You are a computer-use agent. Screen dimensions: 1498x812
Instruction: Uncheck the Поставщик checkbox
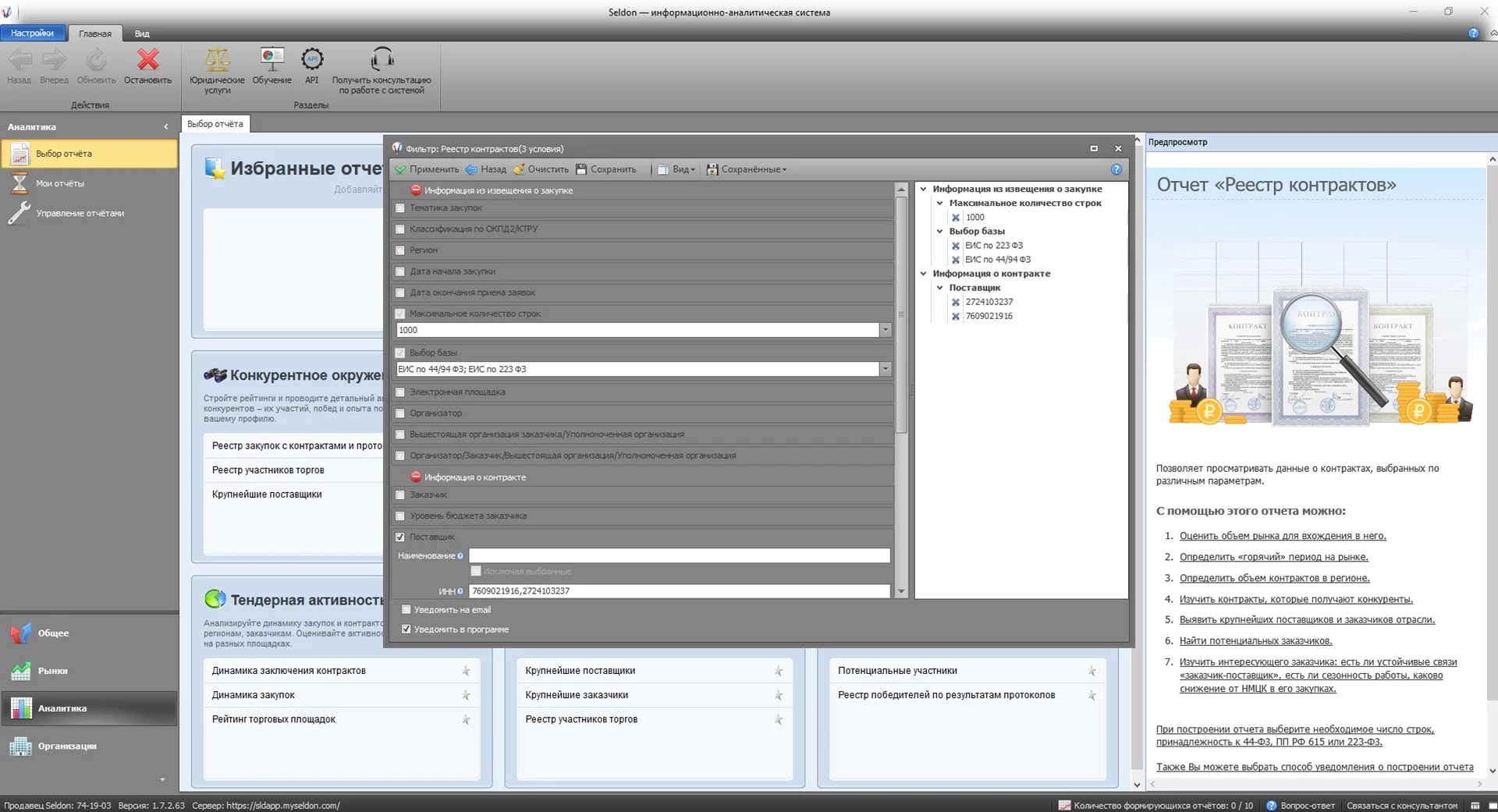click(400, 537)
